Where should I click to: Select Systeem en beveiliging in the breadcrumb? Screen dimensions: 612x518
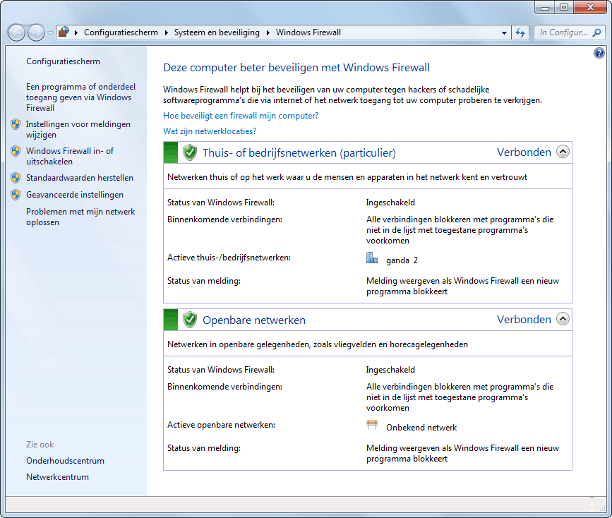(x=217, y=32)
